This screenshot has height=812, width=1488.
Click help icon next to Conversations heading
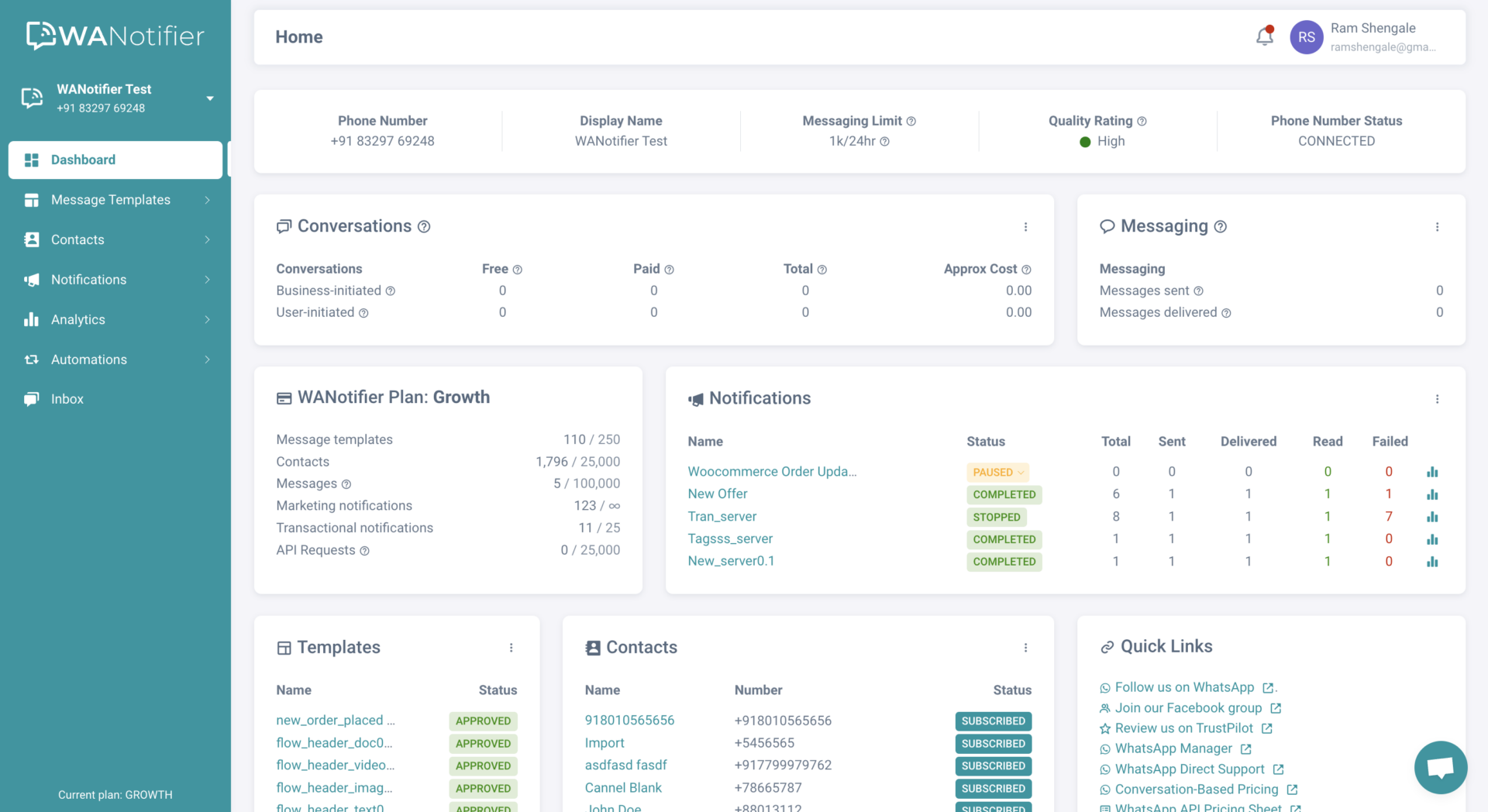pos(424,227)
